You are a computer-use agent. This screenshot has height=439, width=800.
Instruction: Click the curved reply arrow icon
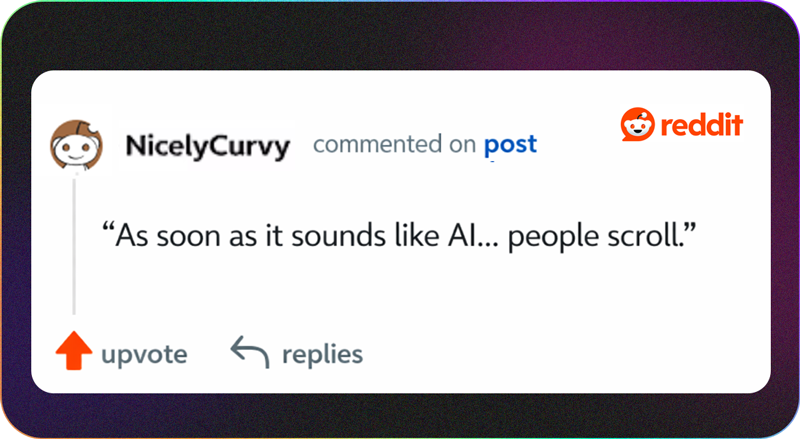coord(249,352)
